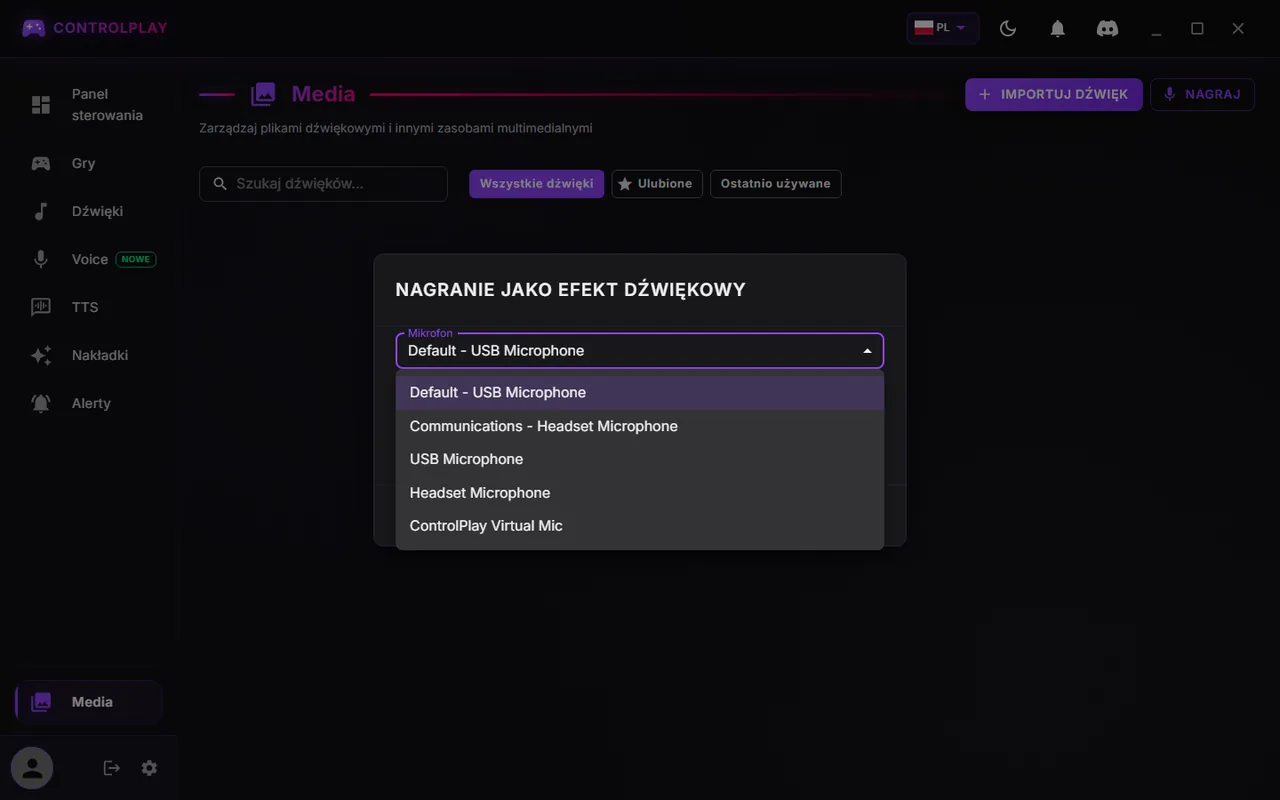
Task: Filter by Ulubione favorites
Action: pyautogui.click(x=655, y=184)
